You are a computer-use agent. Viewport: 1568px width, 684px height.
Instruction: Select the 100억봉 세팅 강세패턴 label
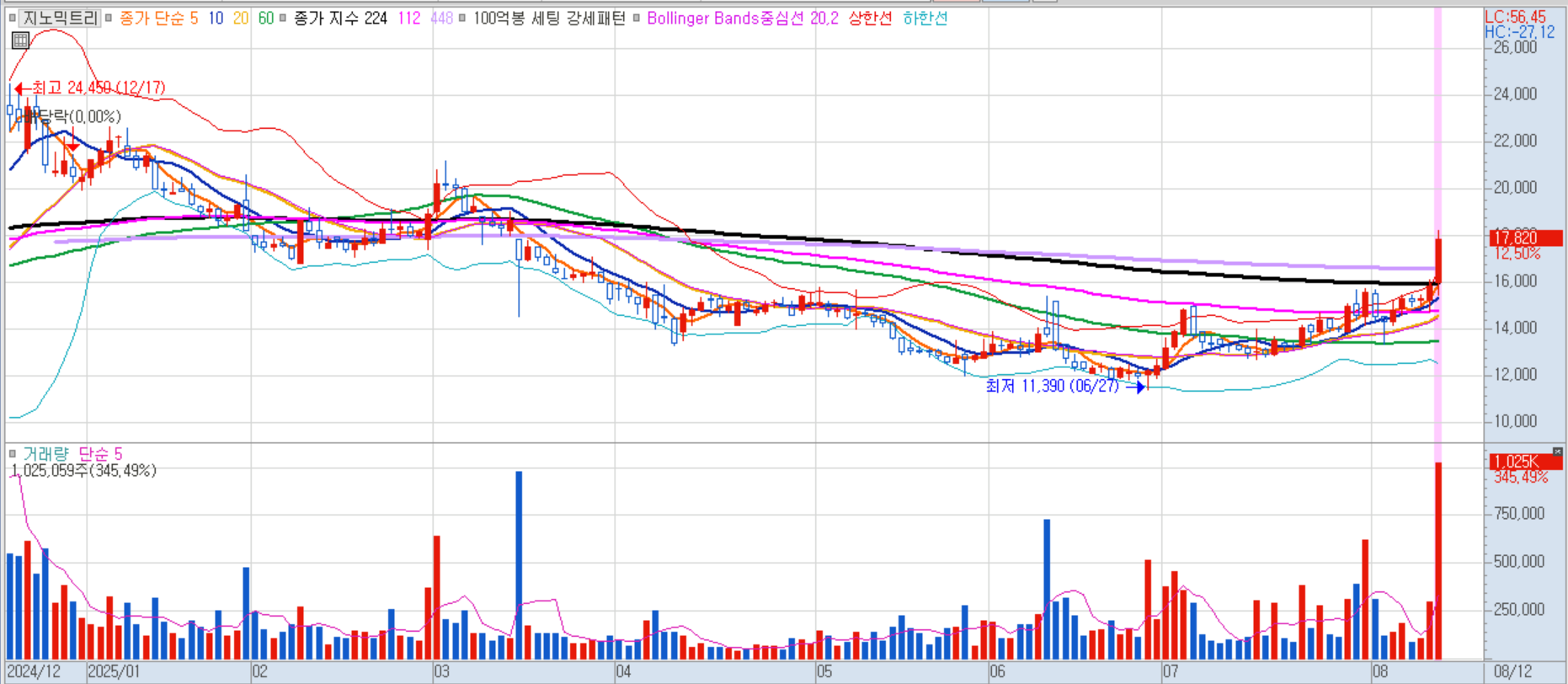[x=549, y=18]
